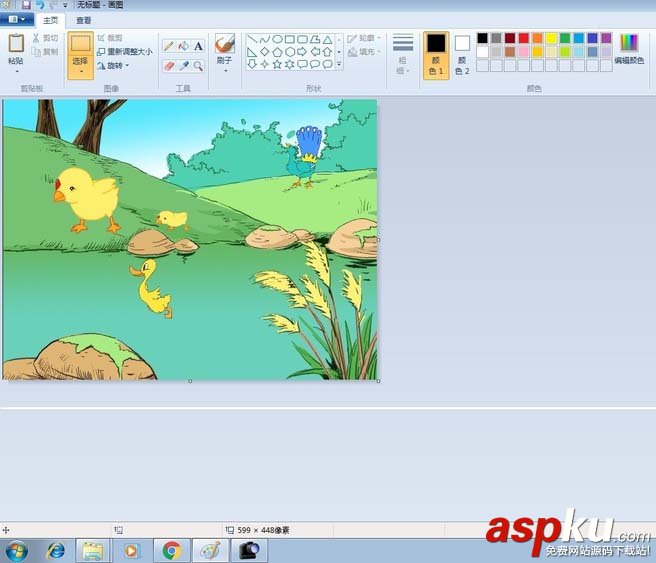
Task: Open Internet Explorer from taskbar
Action: click(x=56, y=550)
